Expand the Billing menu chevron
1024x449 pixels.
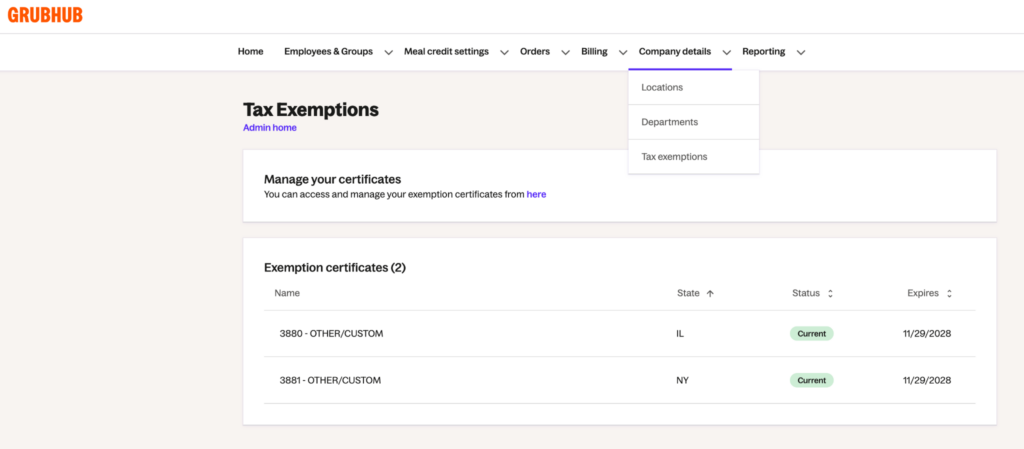(x=623, y=52)
